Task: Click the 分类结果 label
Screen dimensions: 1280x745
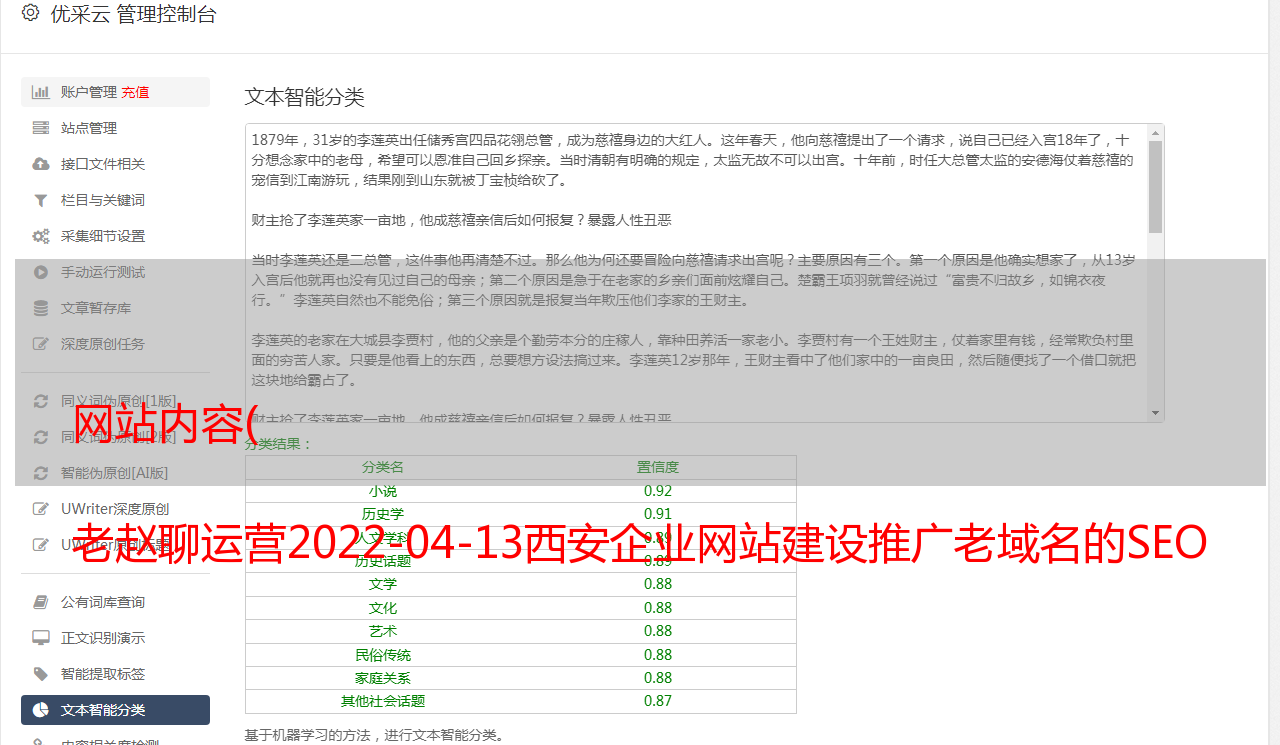Action: coord(279,444)
